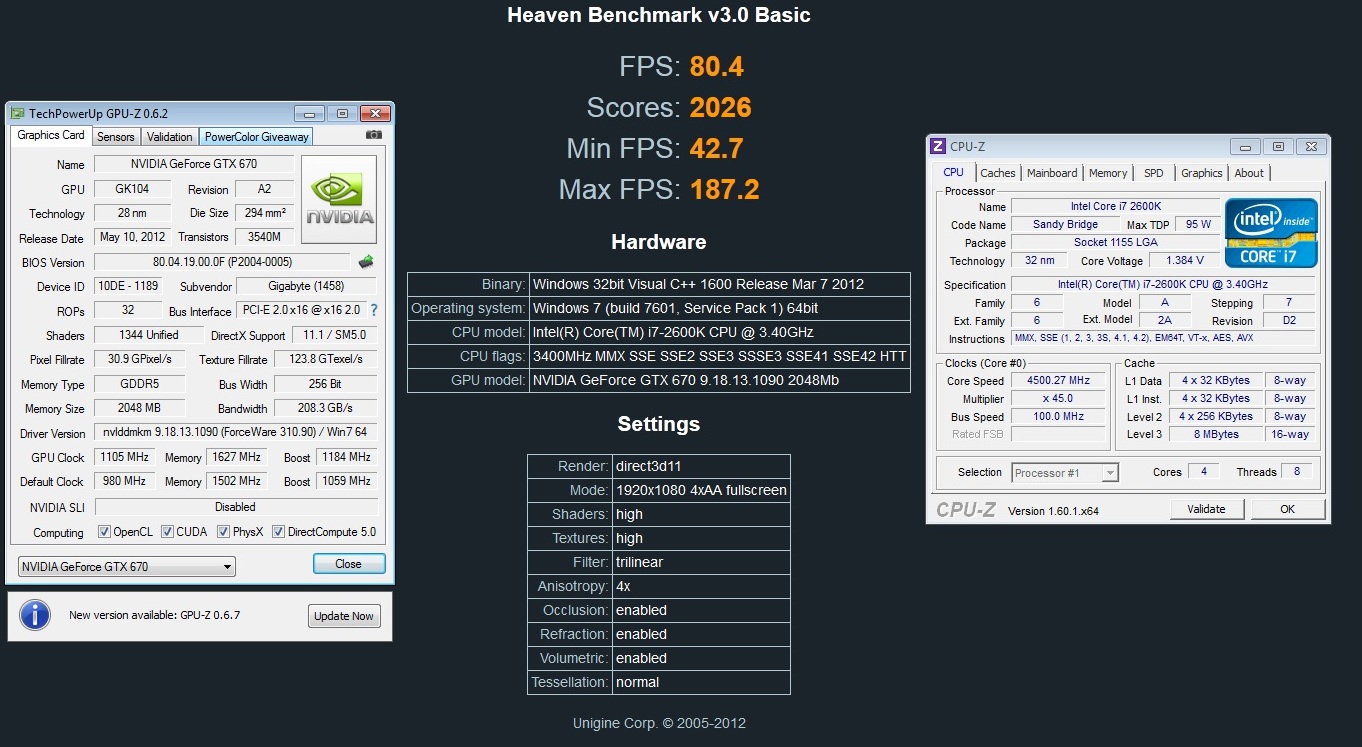Click the Scores value 2026
1362x747 pixels.
[x=720, y=107]
